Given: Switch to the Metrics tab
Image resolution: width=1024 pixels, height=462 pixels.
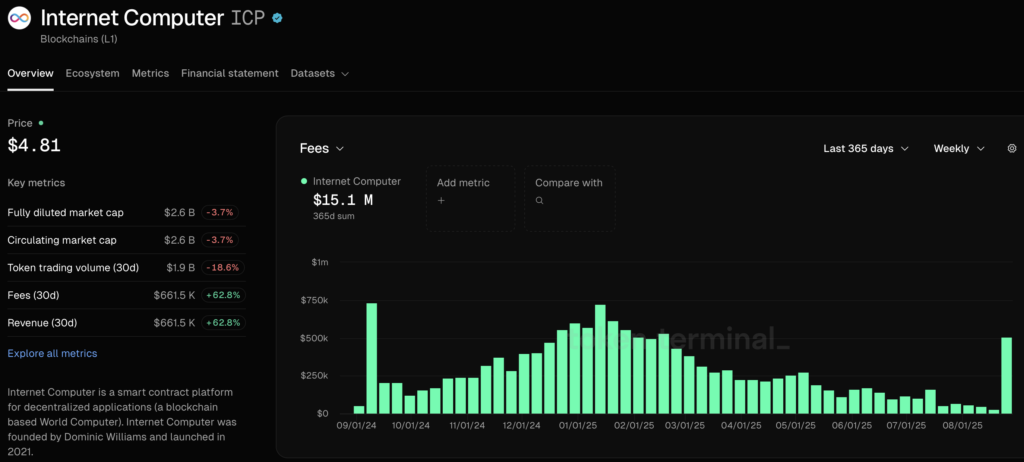Looking at the screenshot, I should tap(150, 73).
